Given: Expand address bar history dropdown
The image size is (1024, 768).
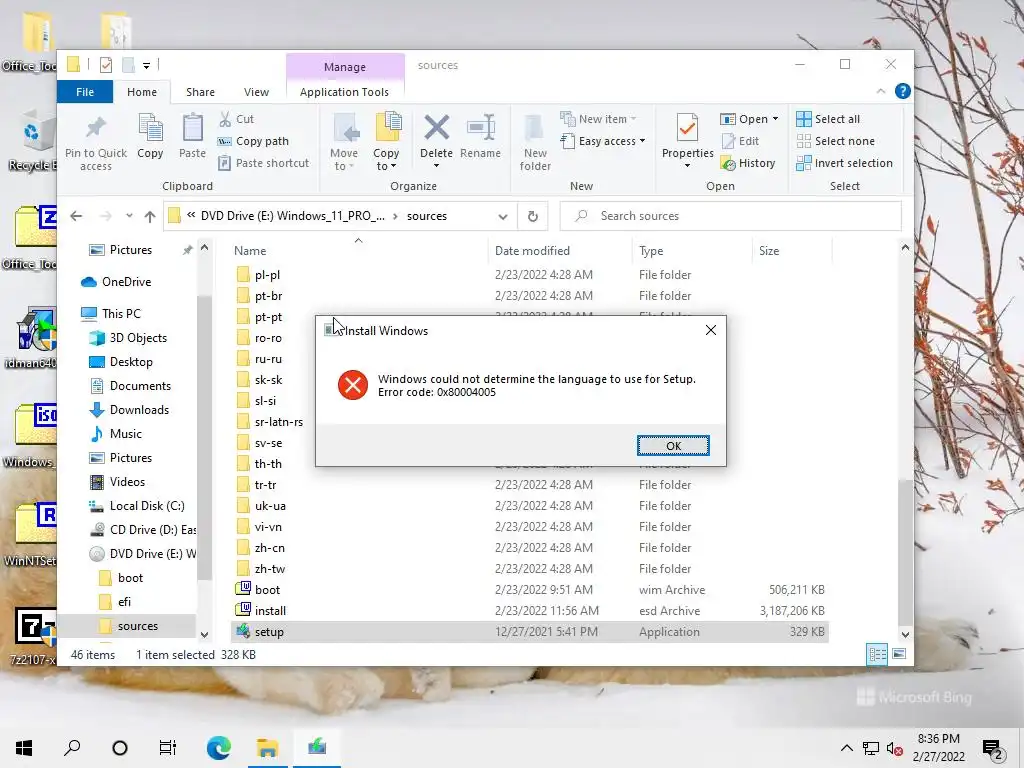Looking at the screenshot, I should (x=503, y=216).
